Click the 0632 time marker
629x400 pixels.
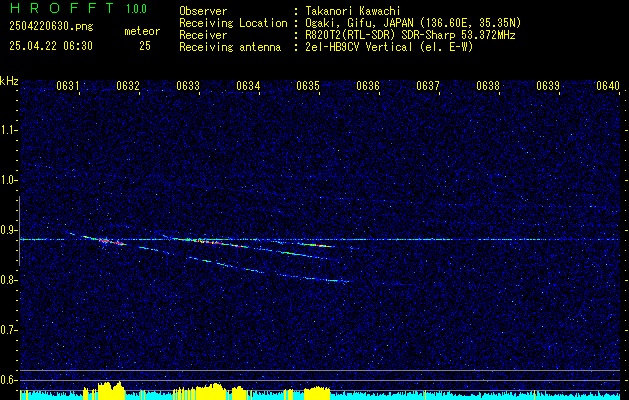[128, 85]
